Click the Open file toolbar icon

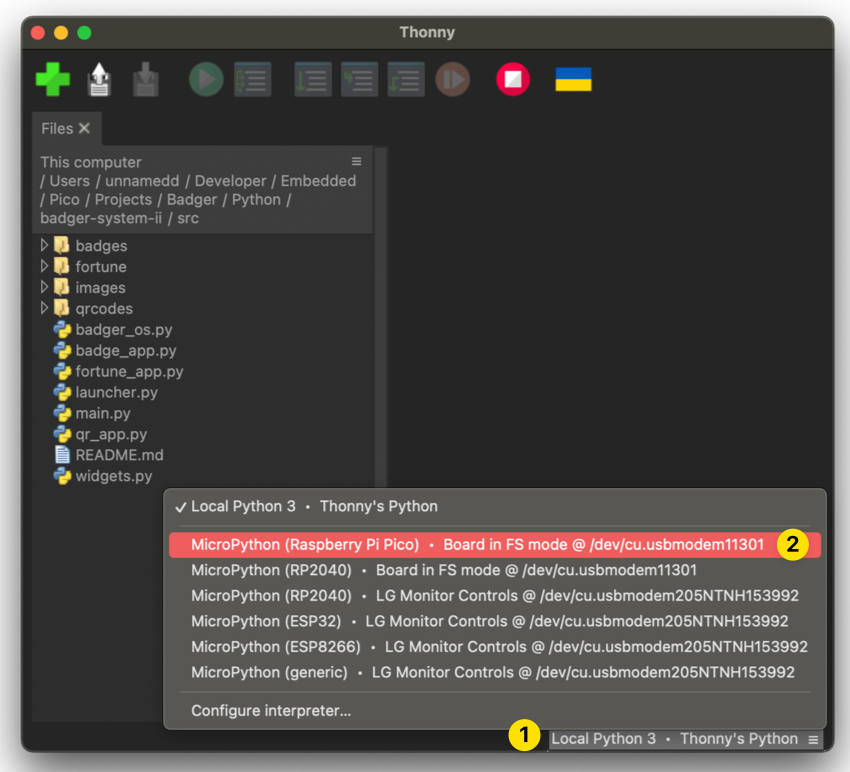click(99, 80)
